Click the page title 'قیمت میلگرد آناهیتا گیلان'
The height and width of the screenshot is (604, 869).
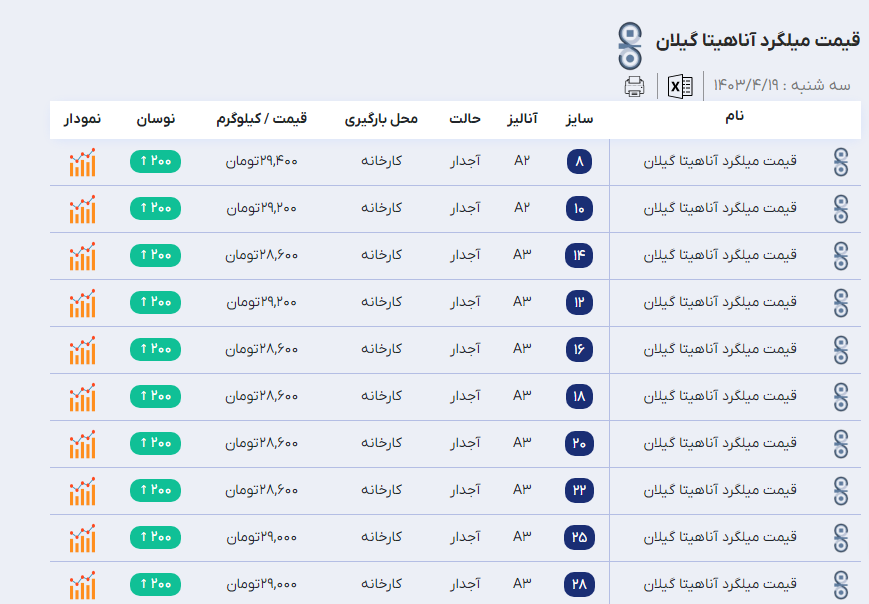[x=758, y=42]
